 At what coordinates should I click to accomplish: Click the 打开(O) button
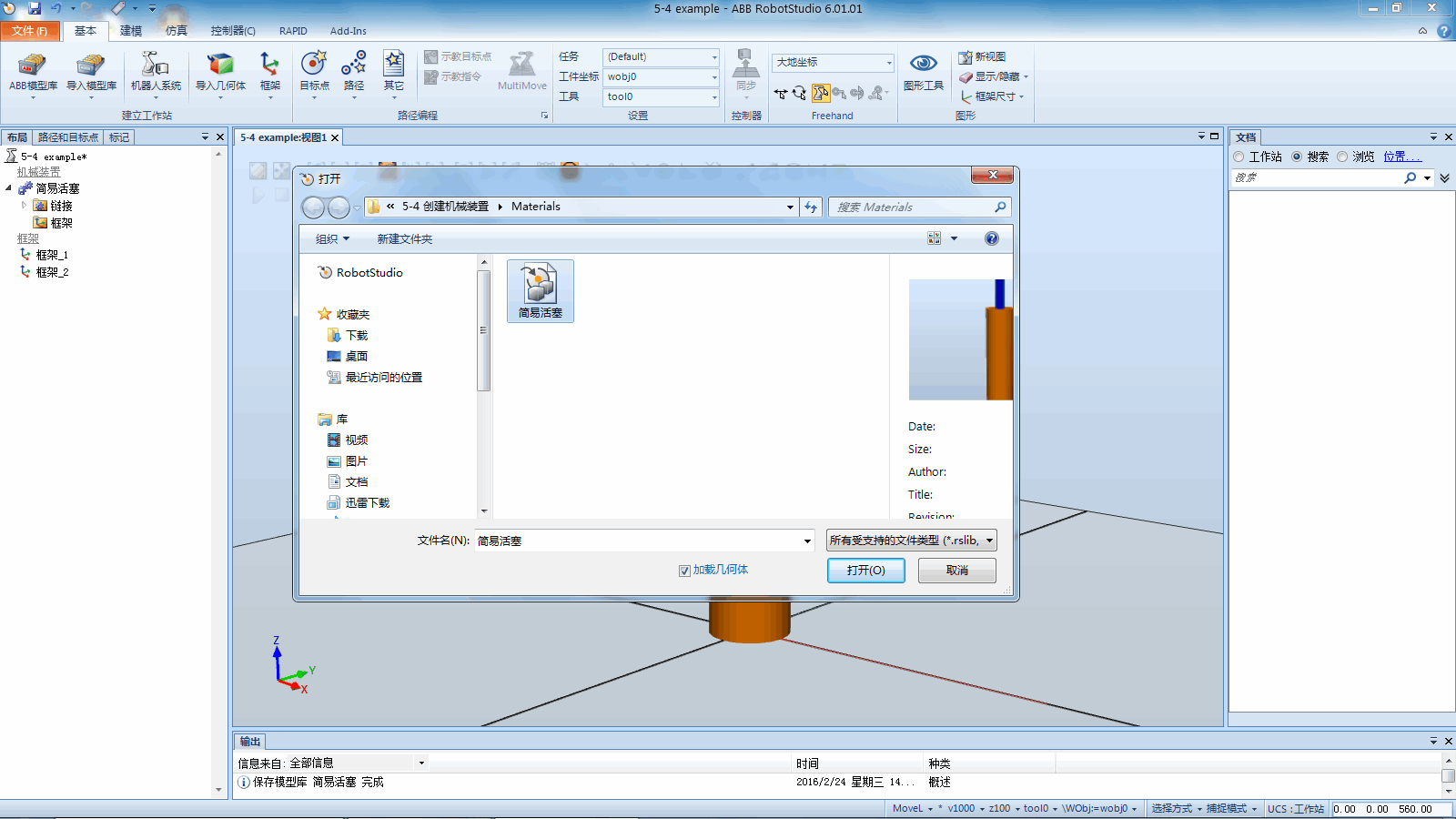tap(865, 571)
